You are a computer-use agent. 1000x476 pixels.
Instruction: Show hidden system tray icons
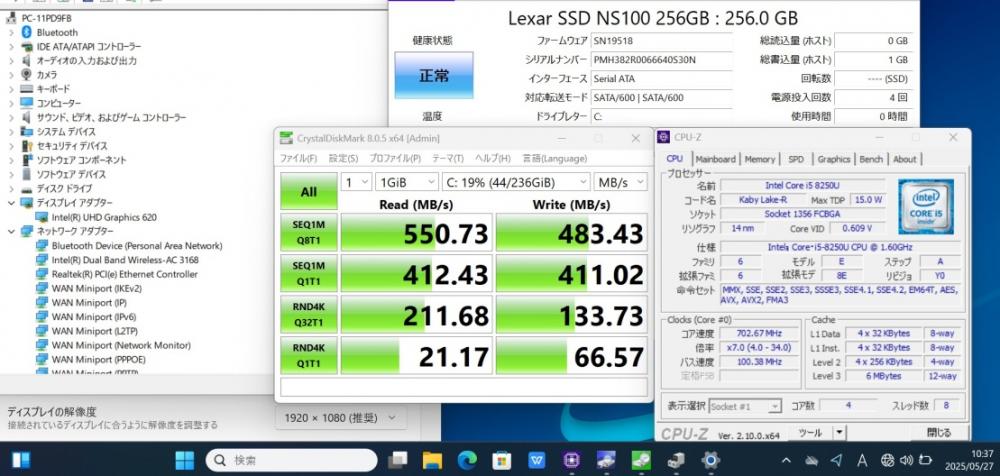(x=786, y=460)
